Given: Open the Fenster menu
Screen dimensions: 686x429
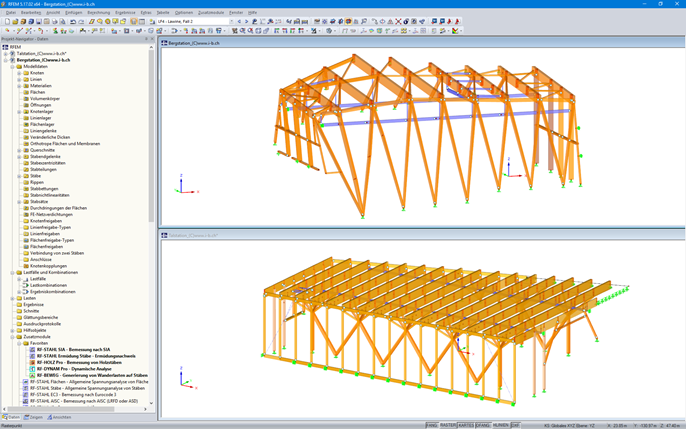Looking at the screenshot, I should [x=236, y=13].
